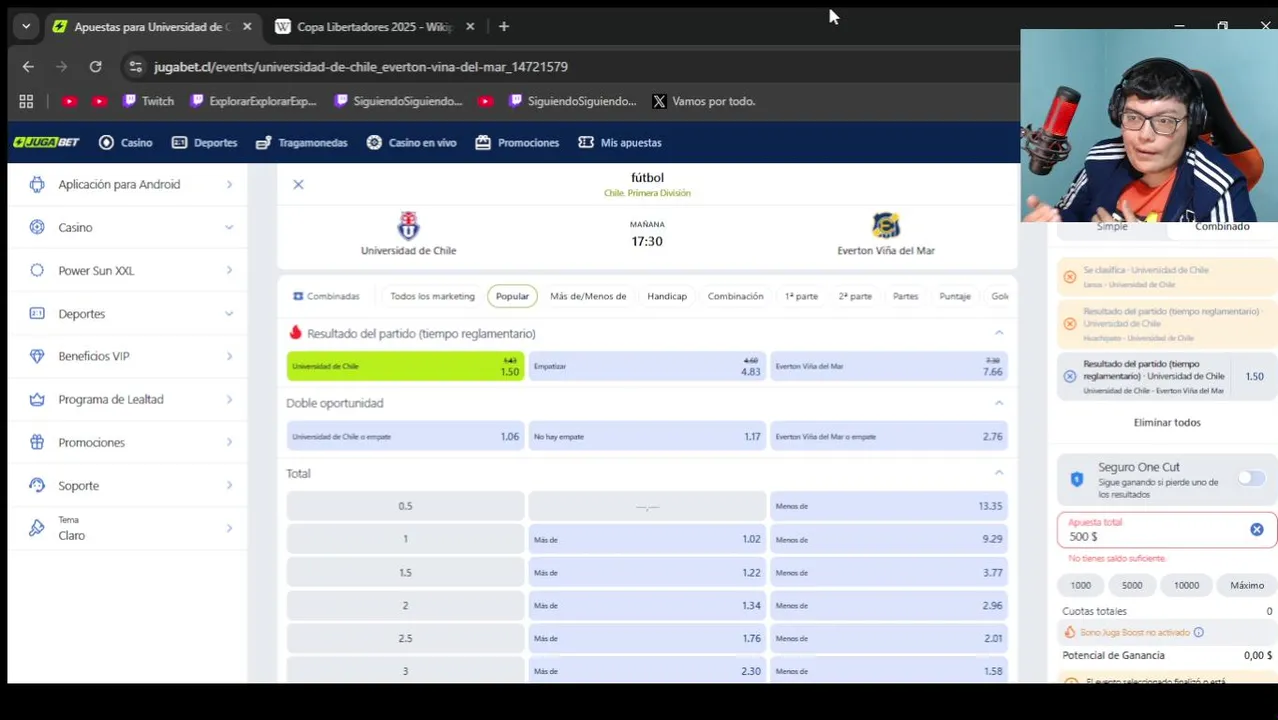The image size is (1278, 720).
Task: Open the ExplorarExplorarExp bookmark
Action: click(254, 101)
